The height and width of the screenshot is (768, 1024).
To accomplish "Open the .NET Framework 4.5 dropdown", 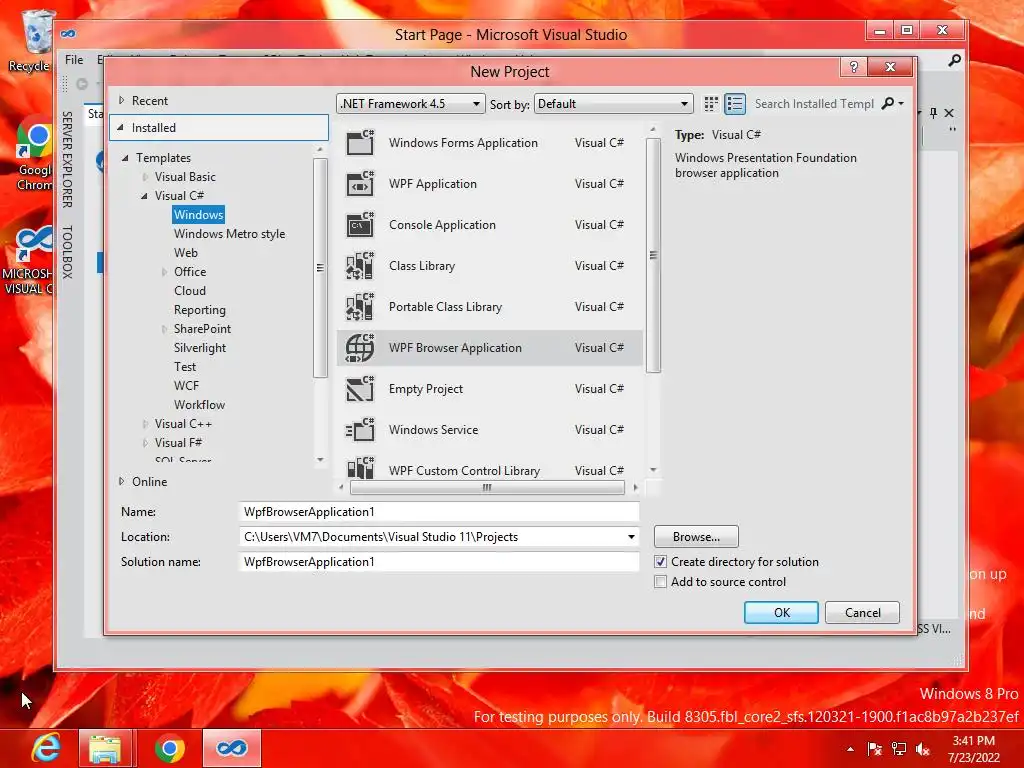I will [411, 104].
